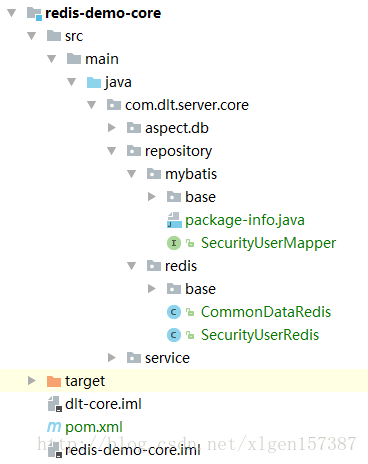Select the aspect.db package label
This screenshot has height=464, width=368.
coord(177,128)
